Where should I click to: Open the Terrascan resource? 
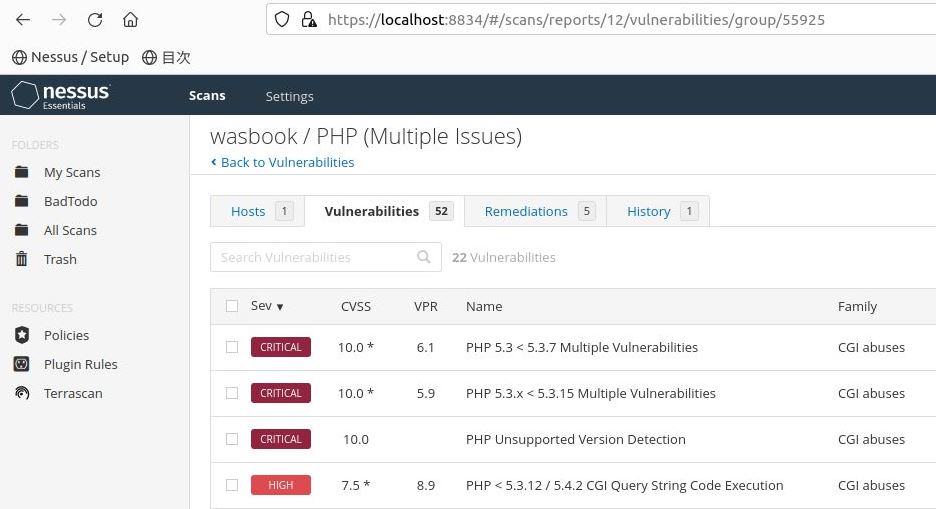(73, 393)
